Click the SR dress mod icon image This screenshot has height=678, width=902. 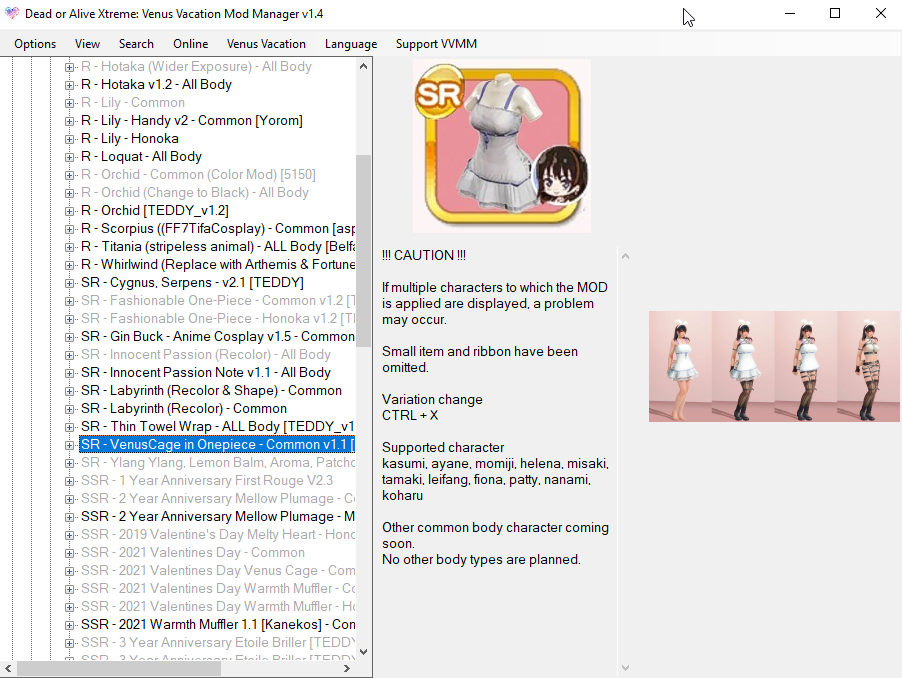(x=502, y=145)
